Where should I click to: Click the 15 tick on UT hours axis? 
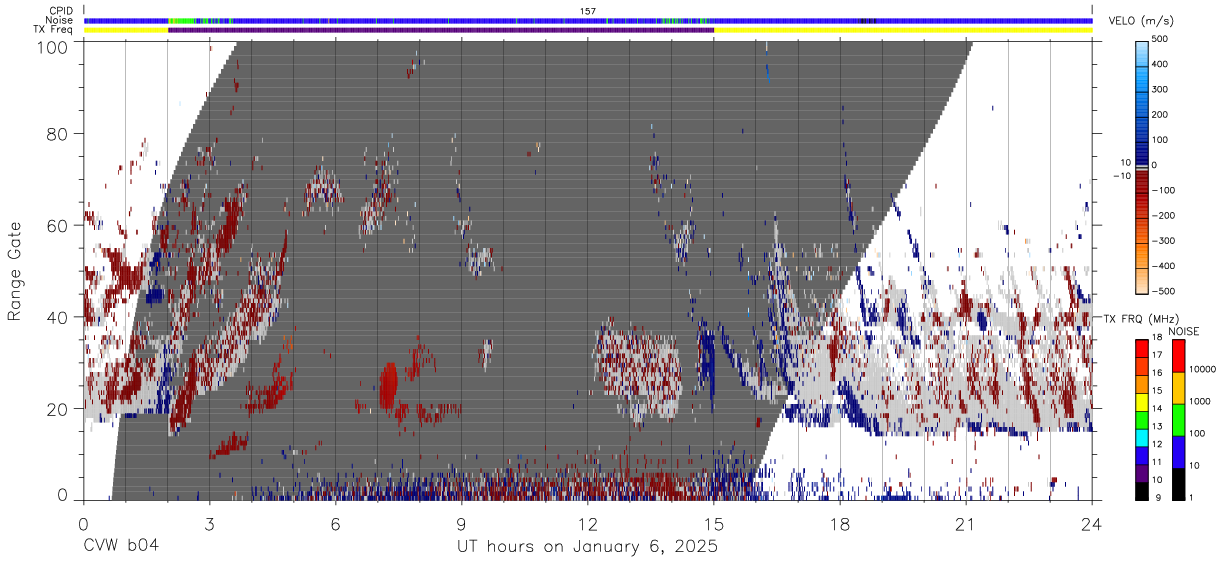[714, 522]
